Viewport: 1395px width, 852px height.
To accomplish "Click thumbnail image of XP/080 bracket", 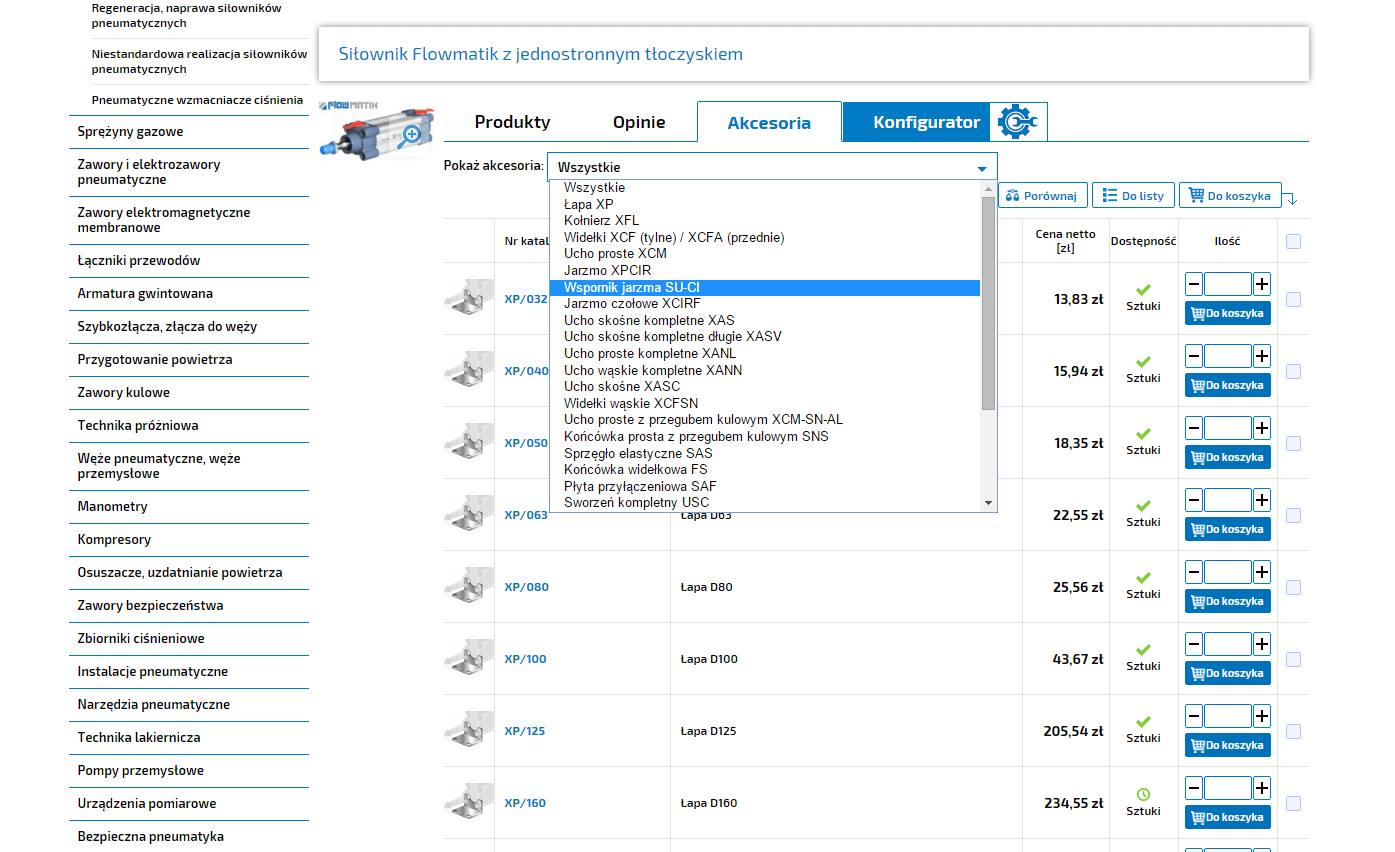I will 469,586.
